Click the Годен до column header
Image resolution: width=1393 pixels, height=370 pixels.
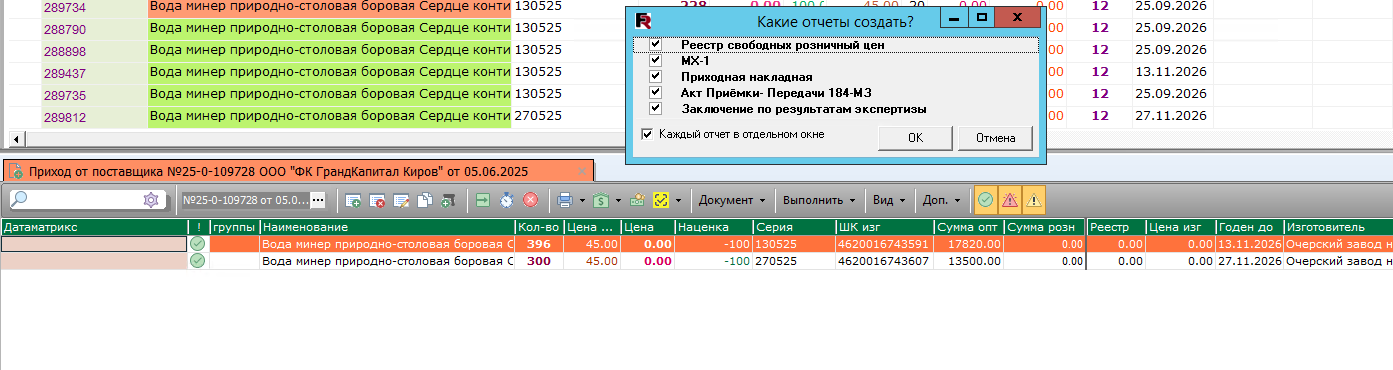click(1250, 227)
